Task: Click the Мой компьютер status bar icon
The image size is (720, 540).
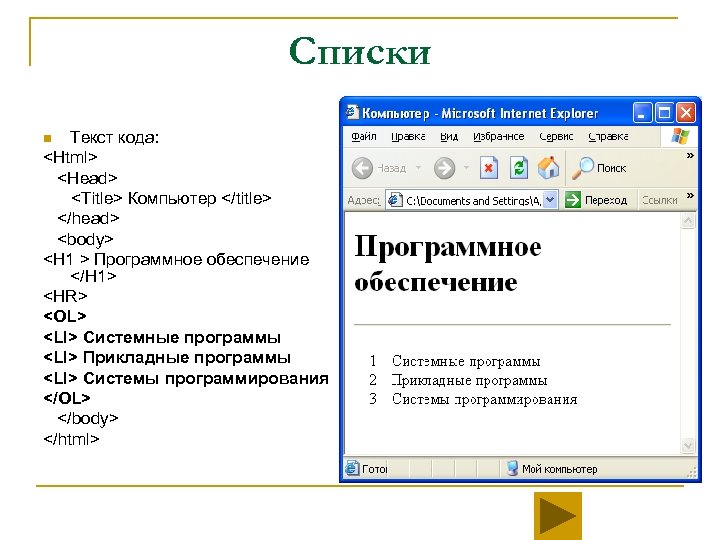Action: 512,468
